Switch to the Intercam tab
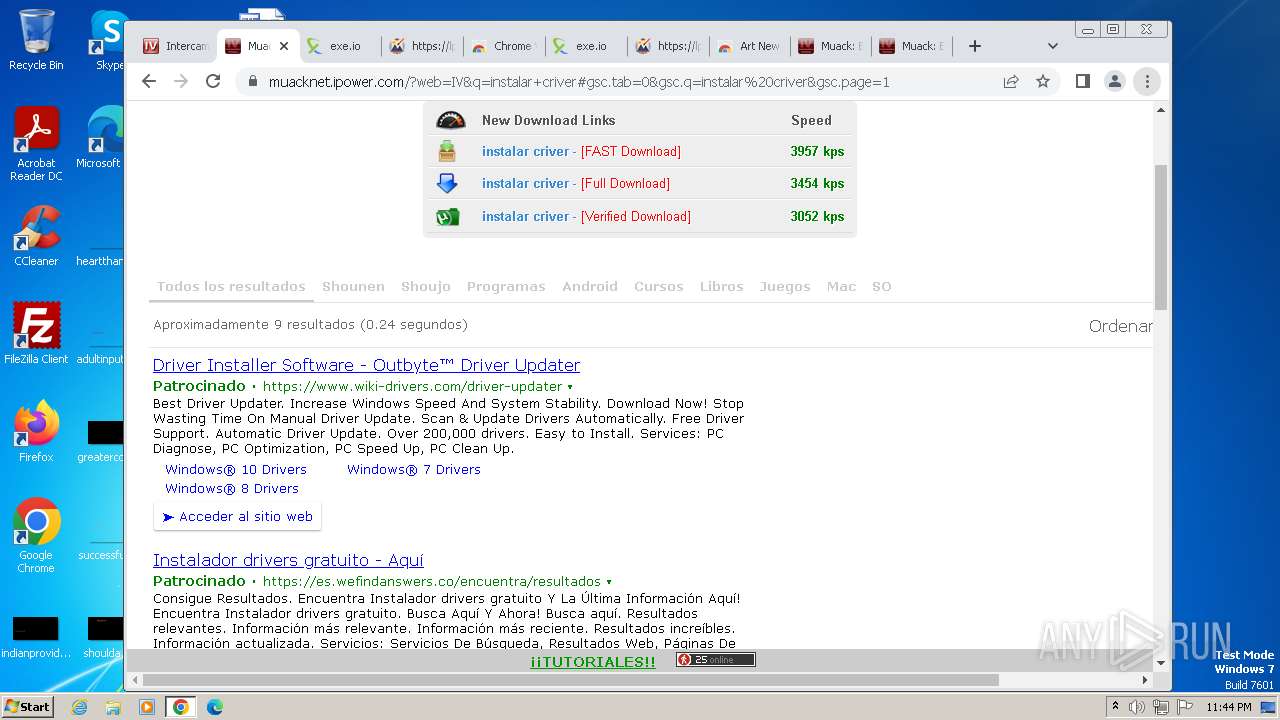The image size is (1280, 720). pyautogui.click(x=176, y=46)
